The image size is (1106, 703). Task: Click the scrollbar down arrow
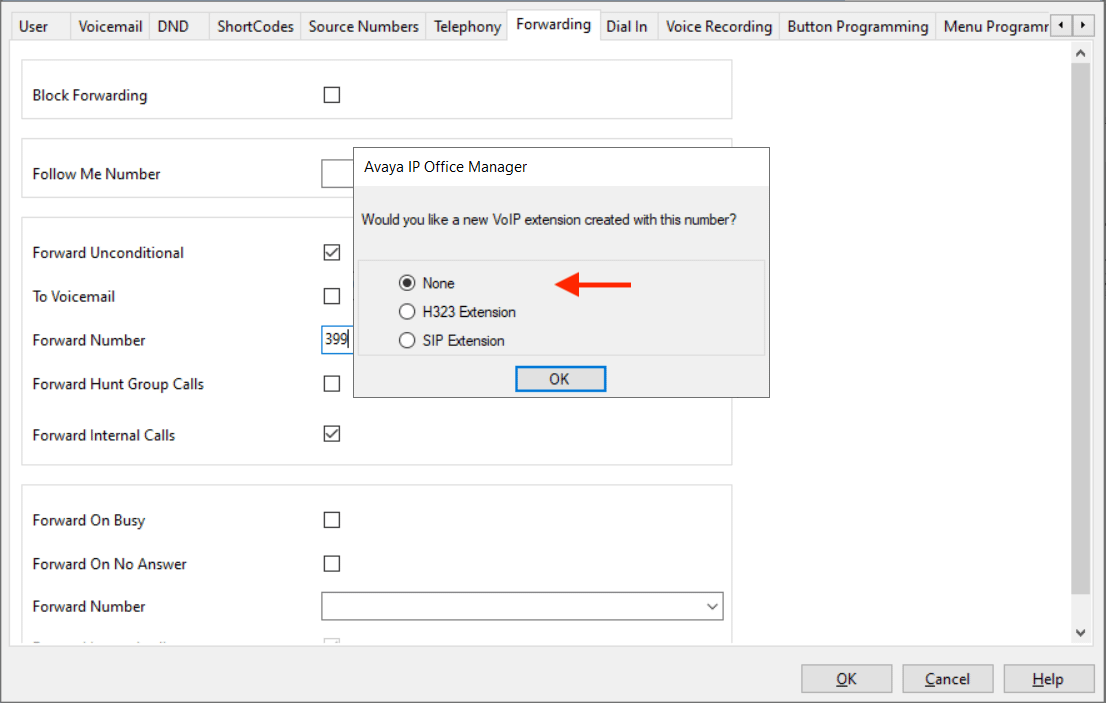coord(1080,633)
